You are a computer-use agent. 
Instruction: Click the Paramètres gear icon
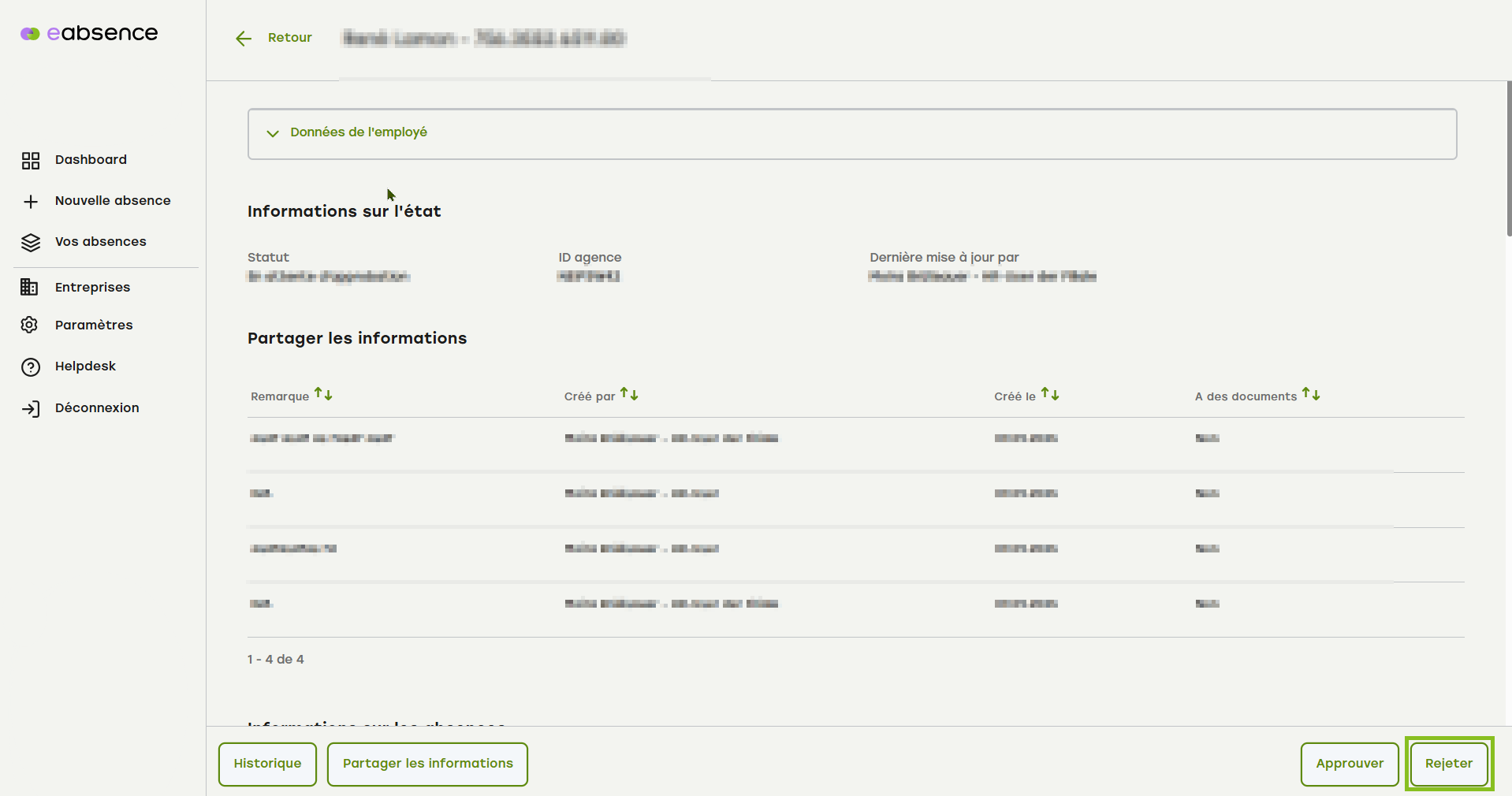(29, 325)
